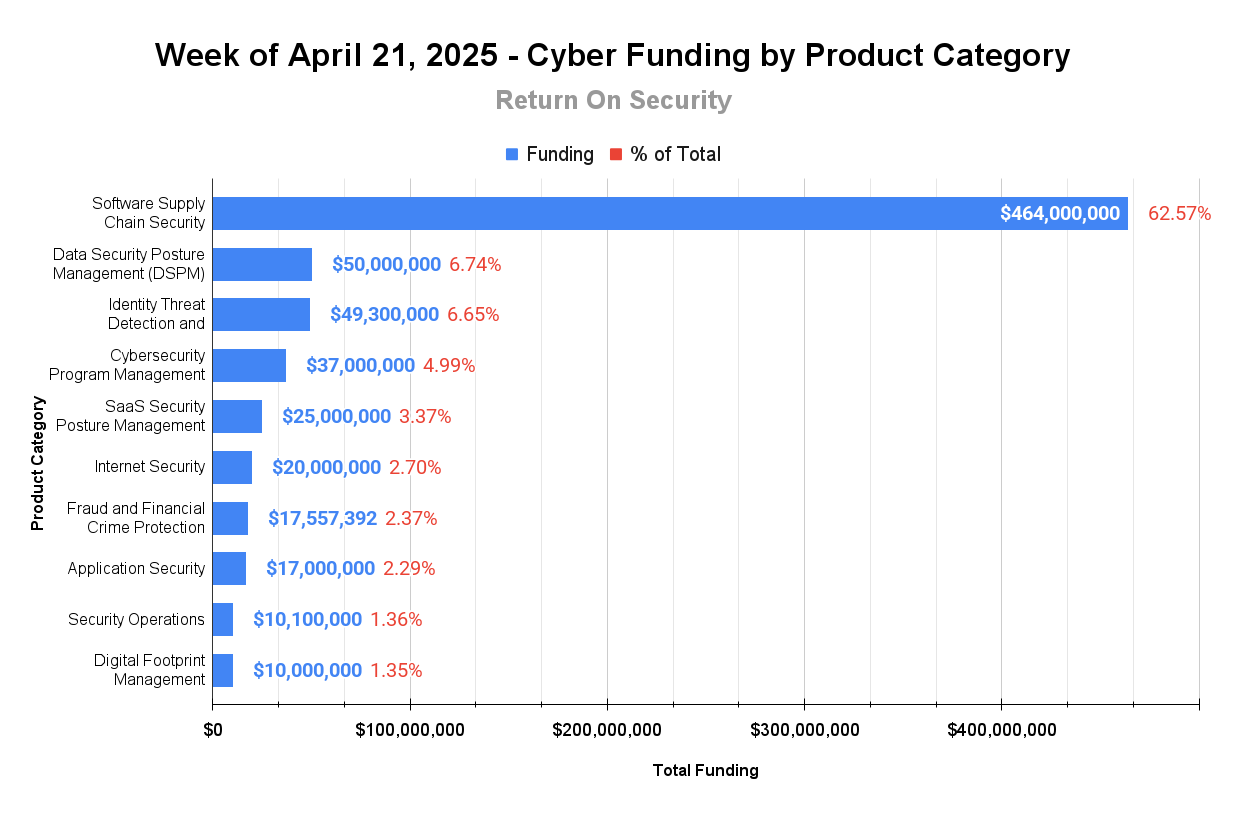Viewport: 1239px width, 818px height.
Task: Click the 62.57% percentage label
Action: coord(1179,213)
